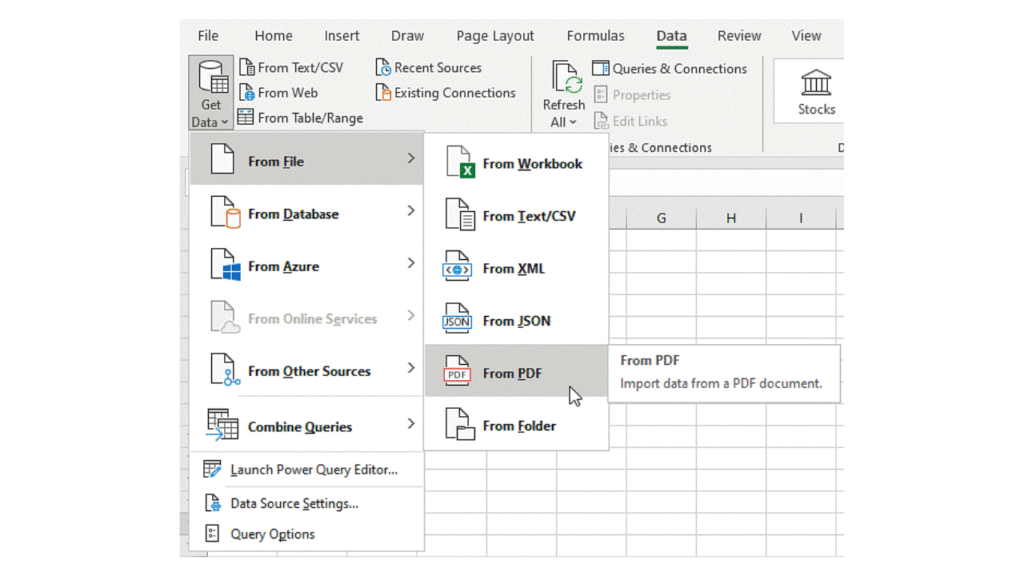1024x576 pixels.
Task: Choose From JSON menu entry
Action: (x=517, y=319)
